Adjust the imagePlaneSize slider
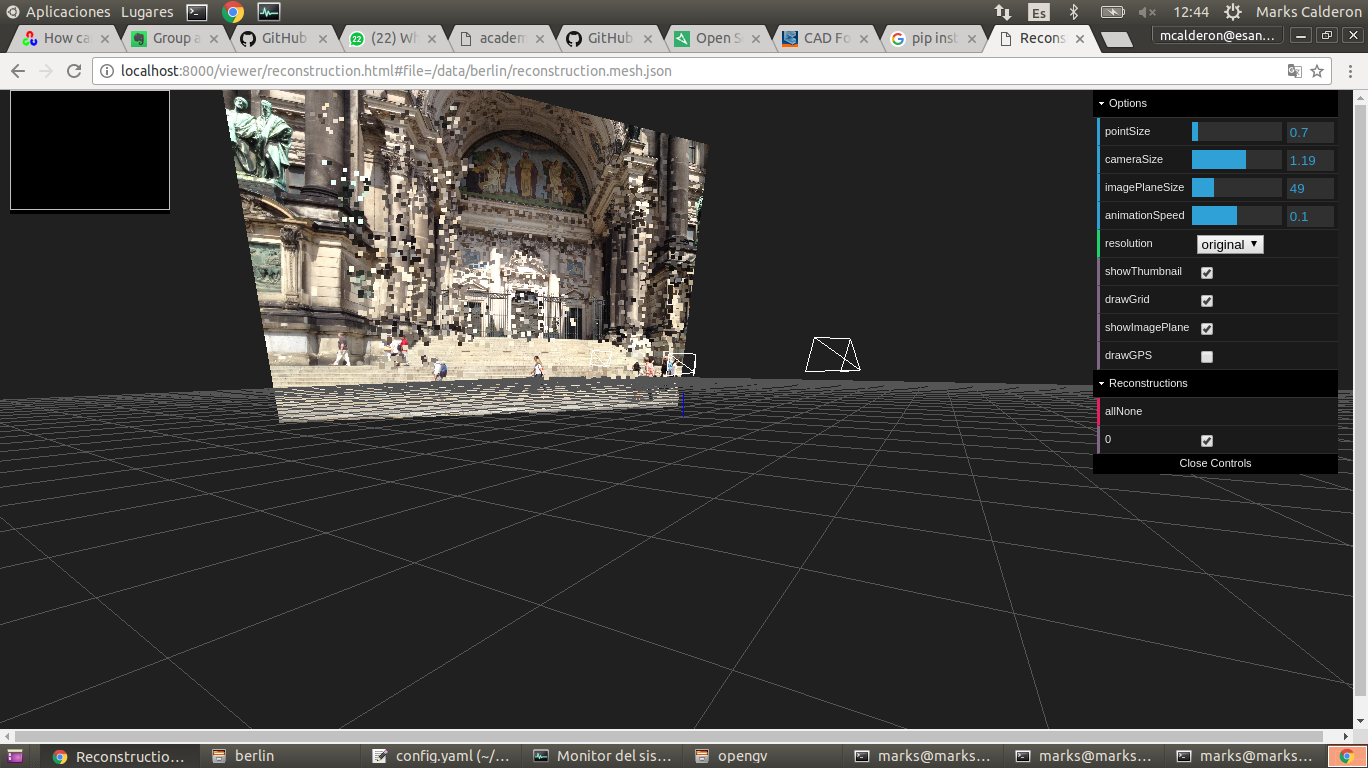The width and height of the screenshot is (1368, 768). [1236, 188]
